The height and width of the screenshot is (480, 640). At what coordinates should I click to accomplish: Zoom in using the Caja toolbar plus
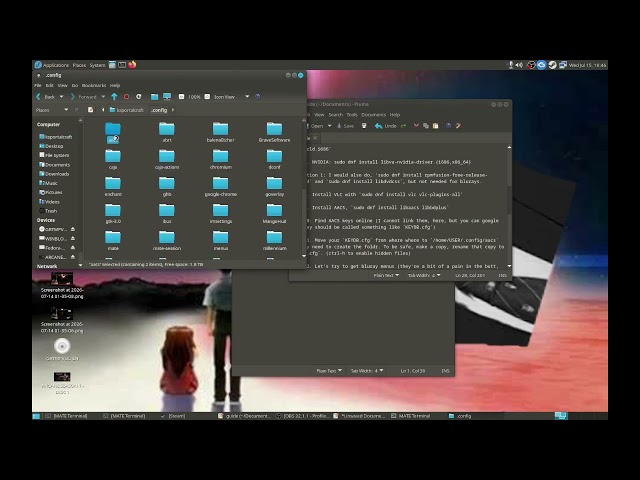tap(207, 97)
